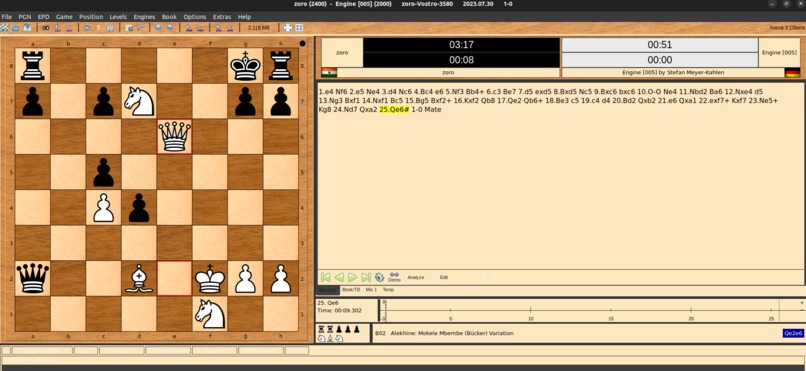Click the tools wrench toolbar icon

[140, 28]
